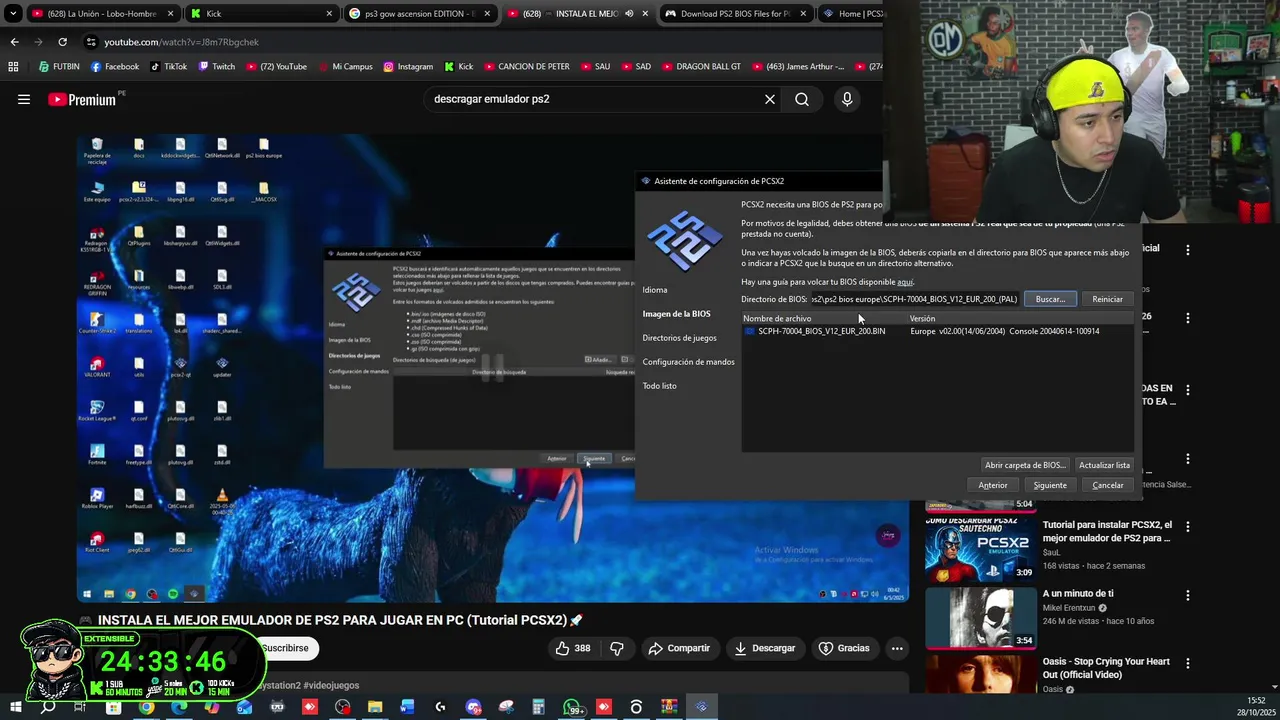Open the DRAGON BALL GT bookmark
Viewport: 1280px width, 720px height.
click(701, 67)
